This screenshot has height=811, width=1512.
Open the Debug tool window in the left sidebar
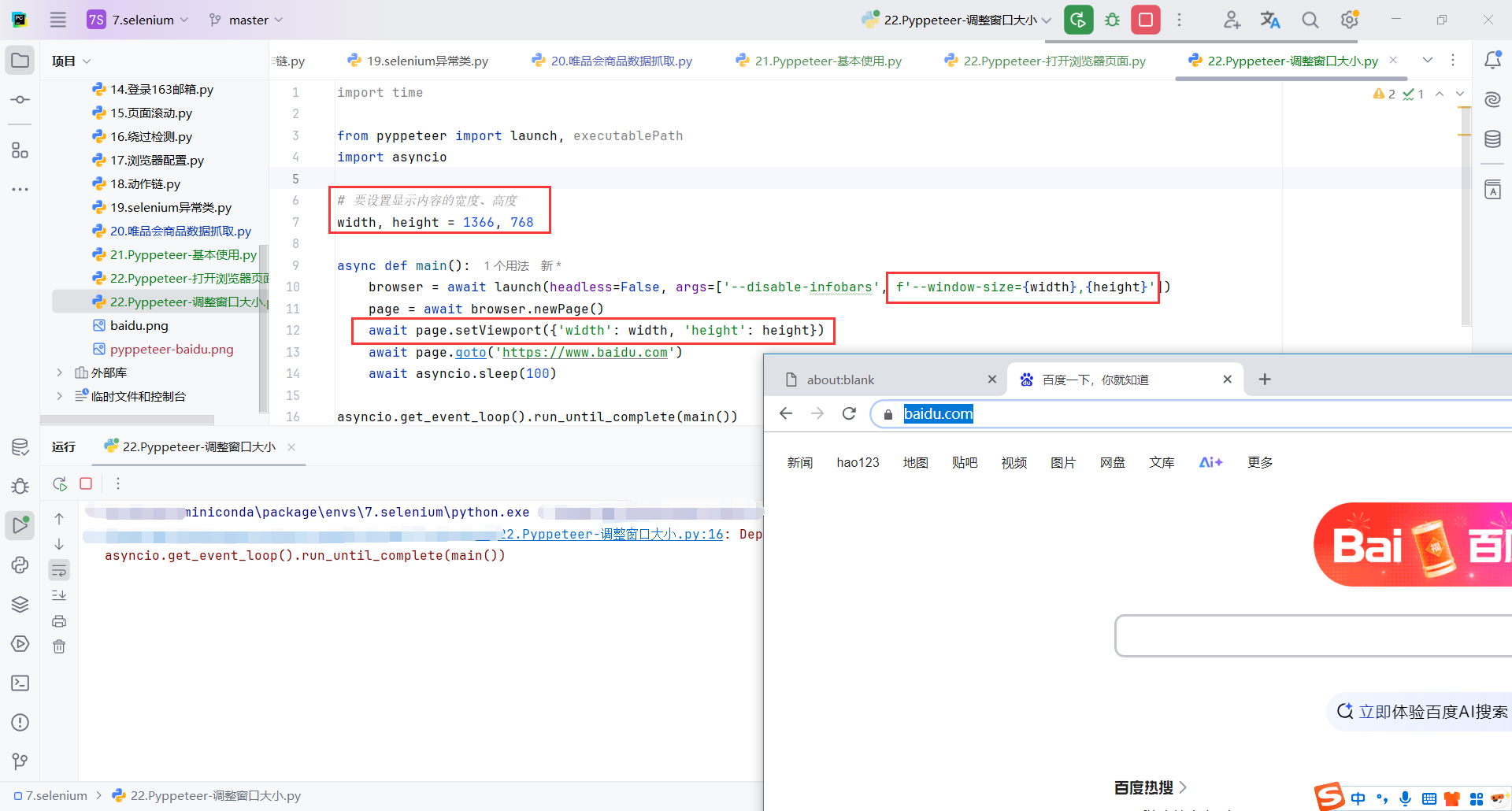coord(20,487)
